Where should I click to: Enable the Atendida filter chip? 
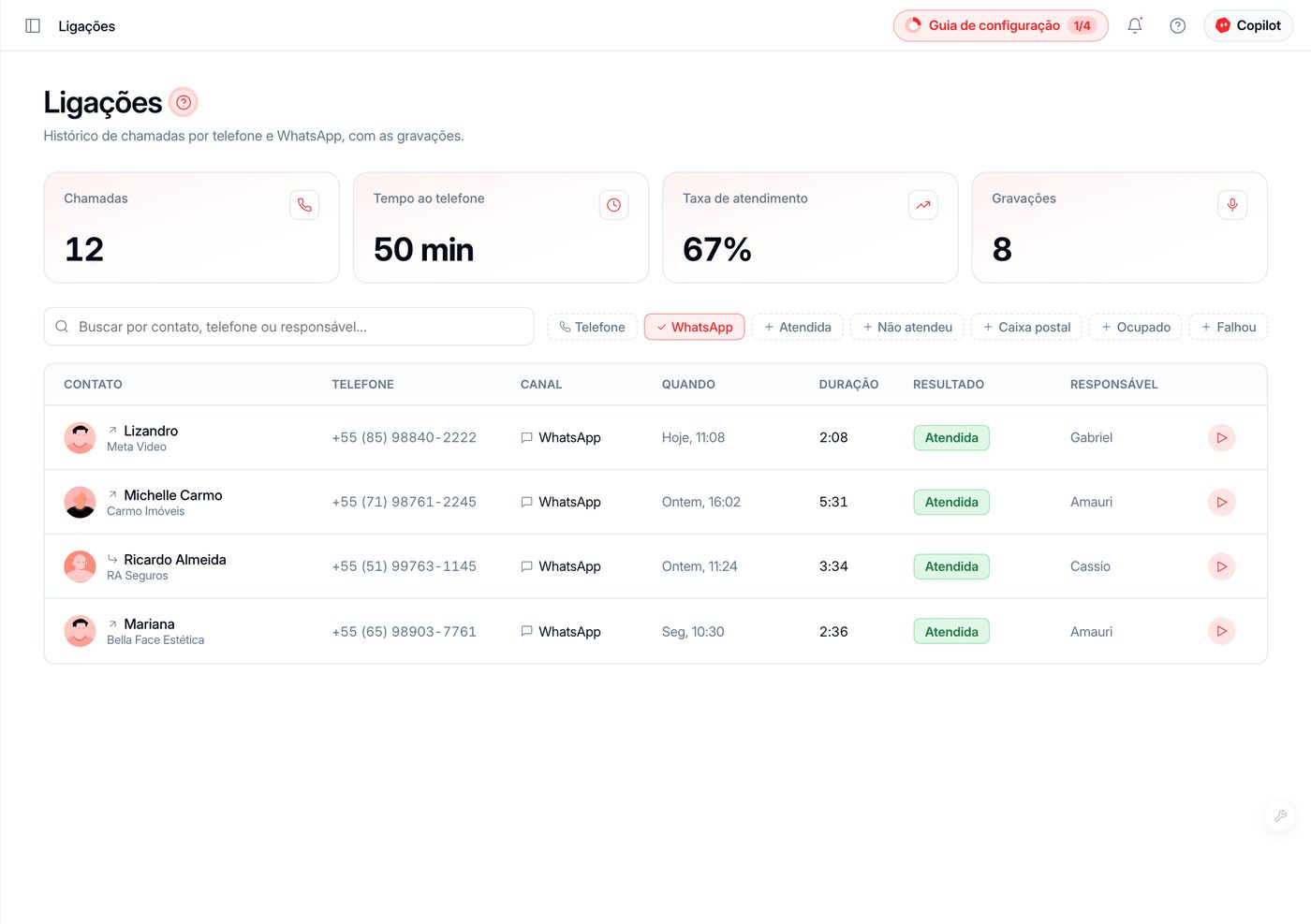[798, 327]
